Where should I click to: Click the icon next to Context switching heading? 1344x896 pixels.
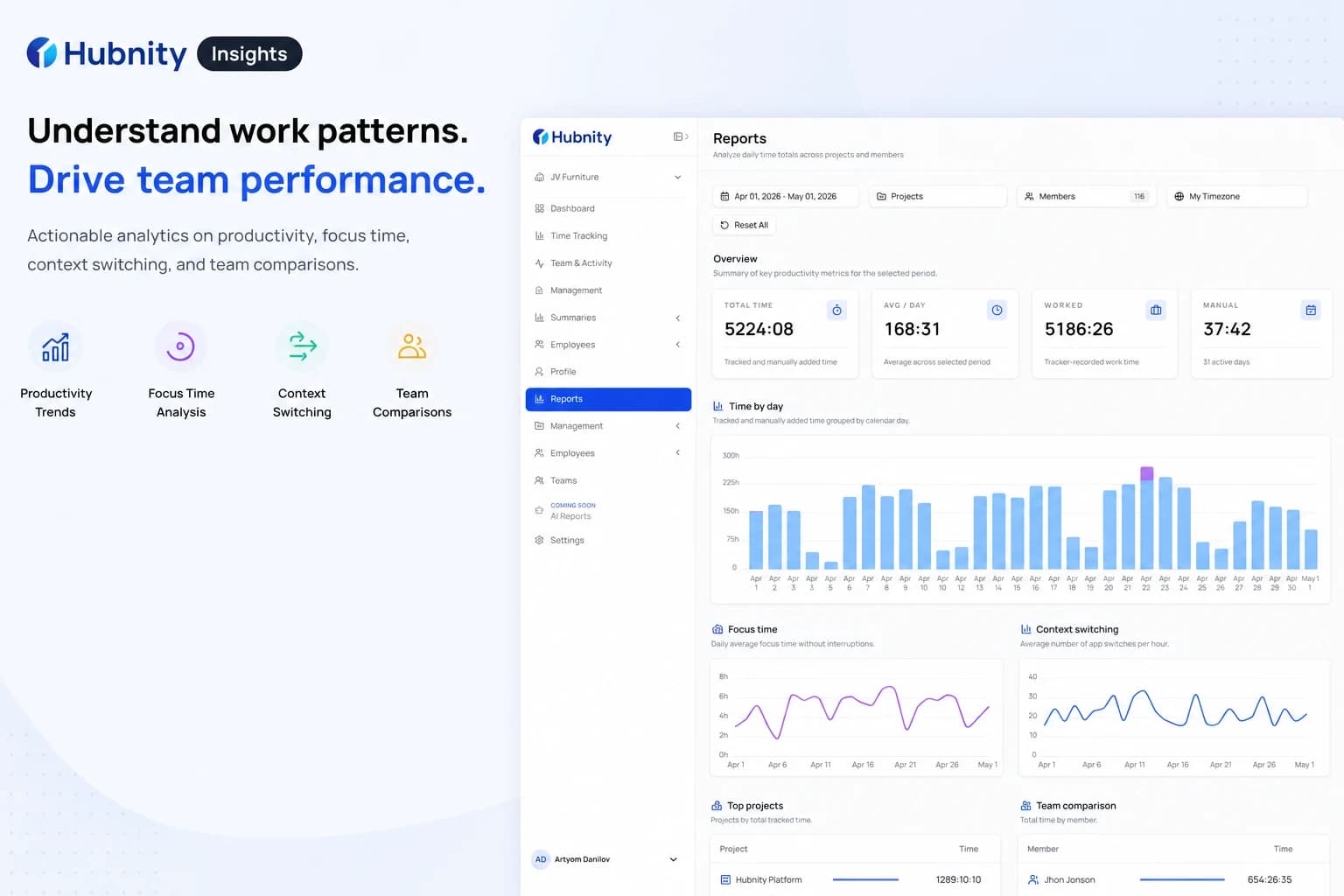(1026, 629)
